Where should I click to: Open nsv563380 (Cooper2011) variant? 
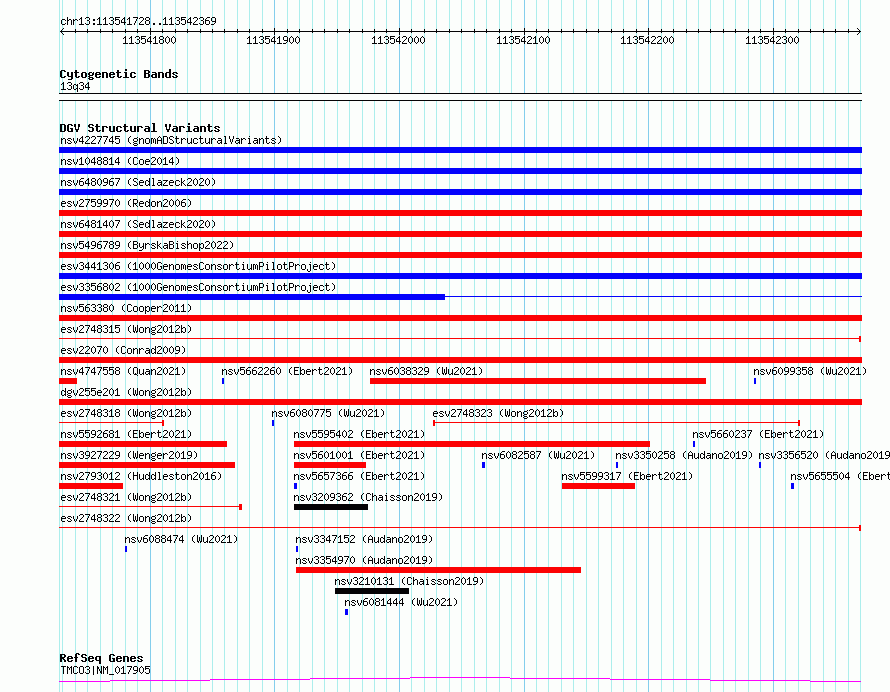[x=126, y=308]
